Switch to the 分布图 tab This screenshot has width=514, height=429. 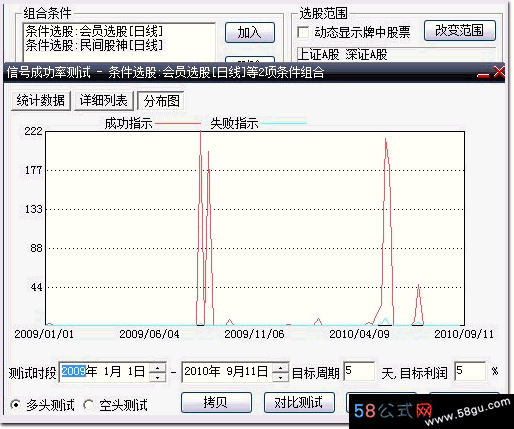tap(161, 101)
